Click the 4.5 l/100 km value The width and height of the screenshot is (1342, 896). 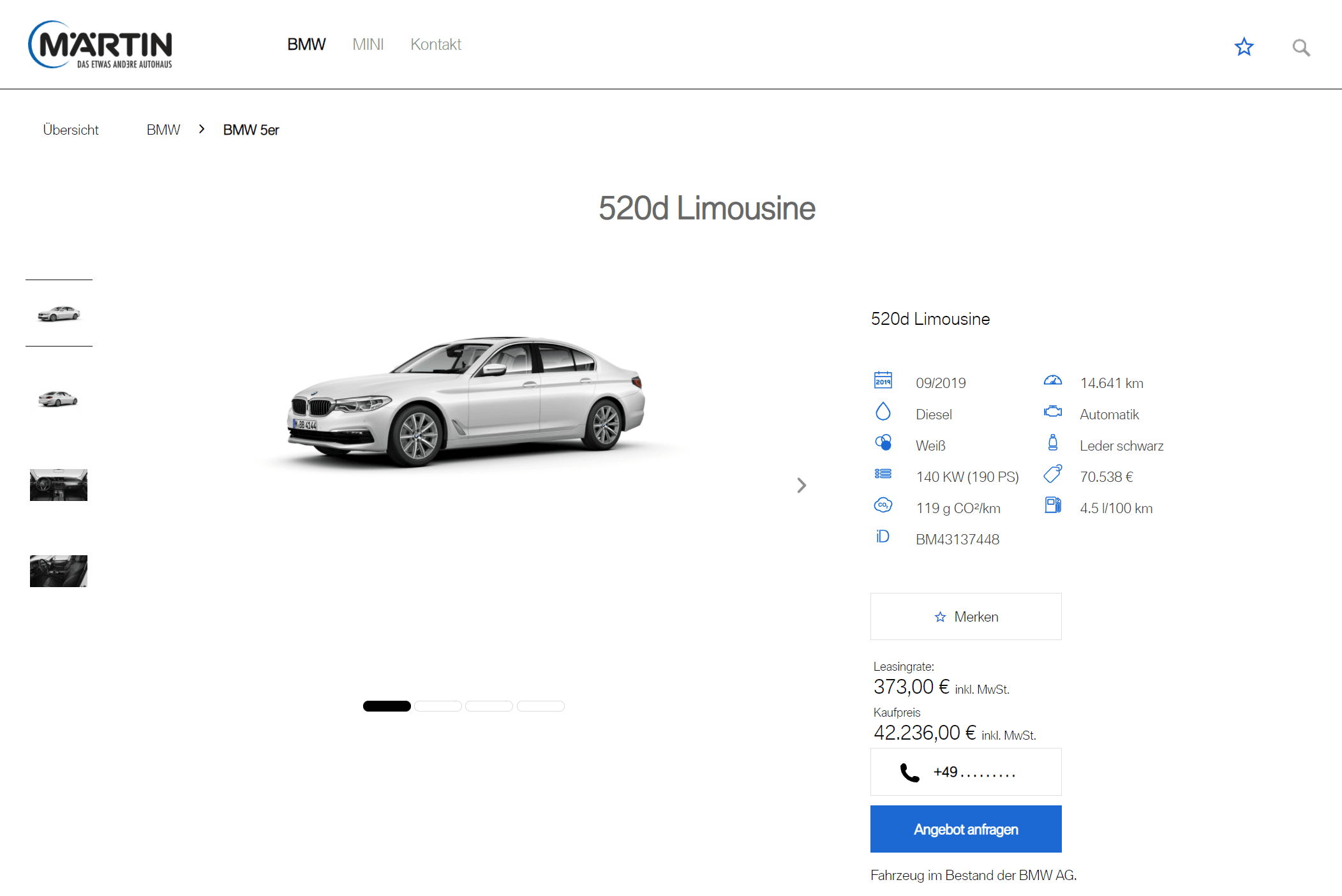pos(1116,508)
